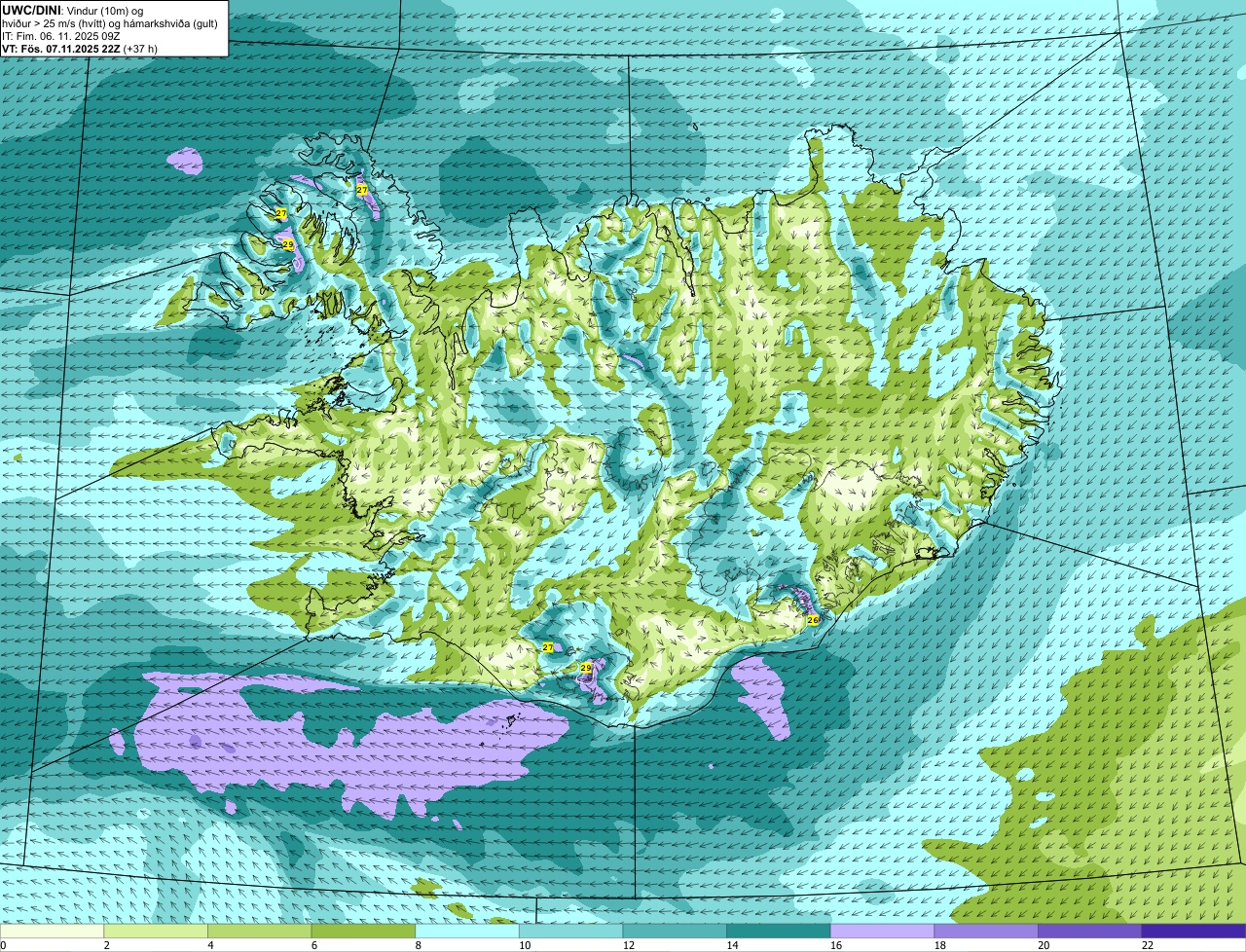Viewport: 1246px width, 952px height.
Task: Click the legend tick label "4"
Action: click(210, 945)
